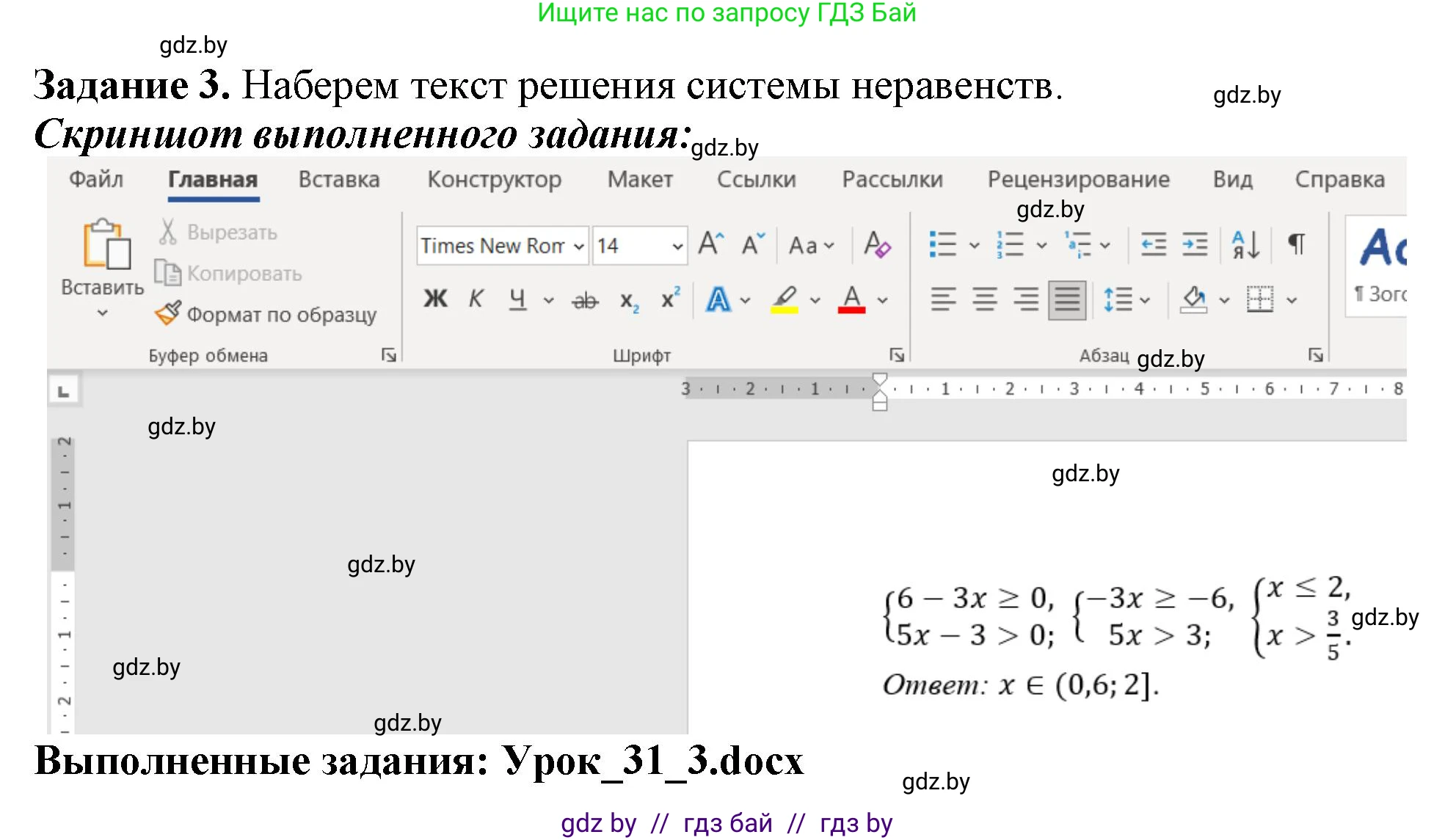Toggle subscript (x₂) formatting
This screenshot has width=1456, height=840.
[629, 301]
